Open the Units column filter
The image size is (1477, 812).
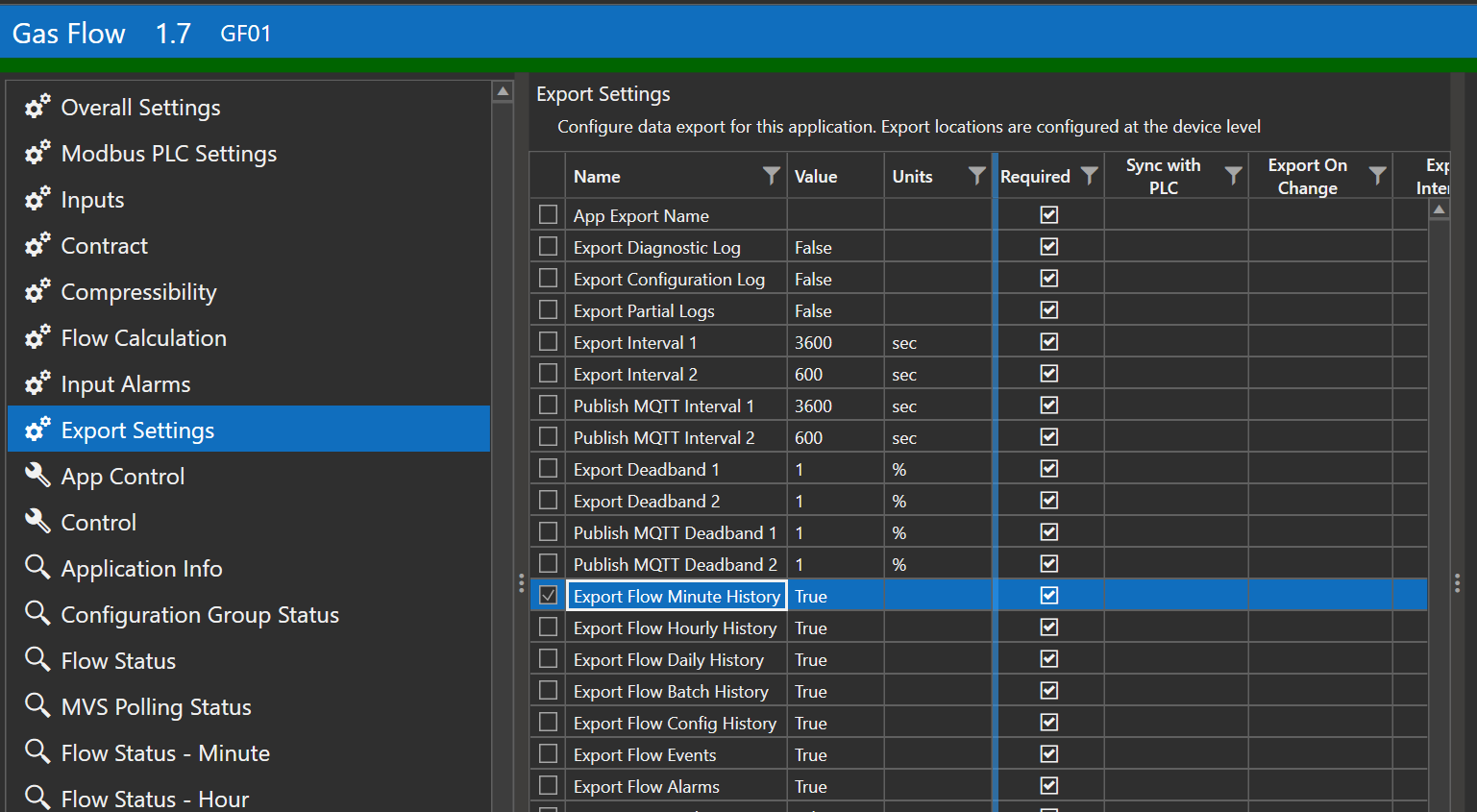pos(976,176)
